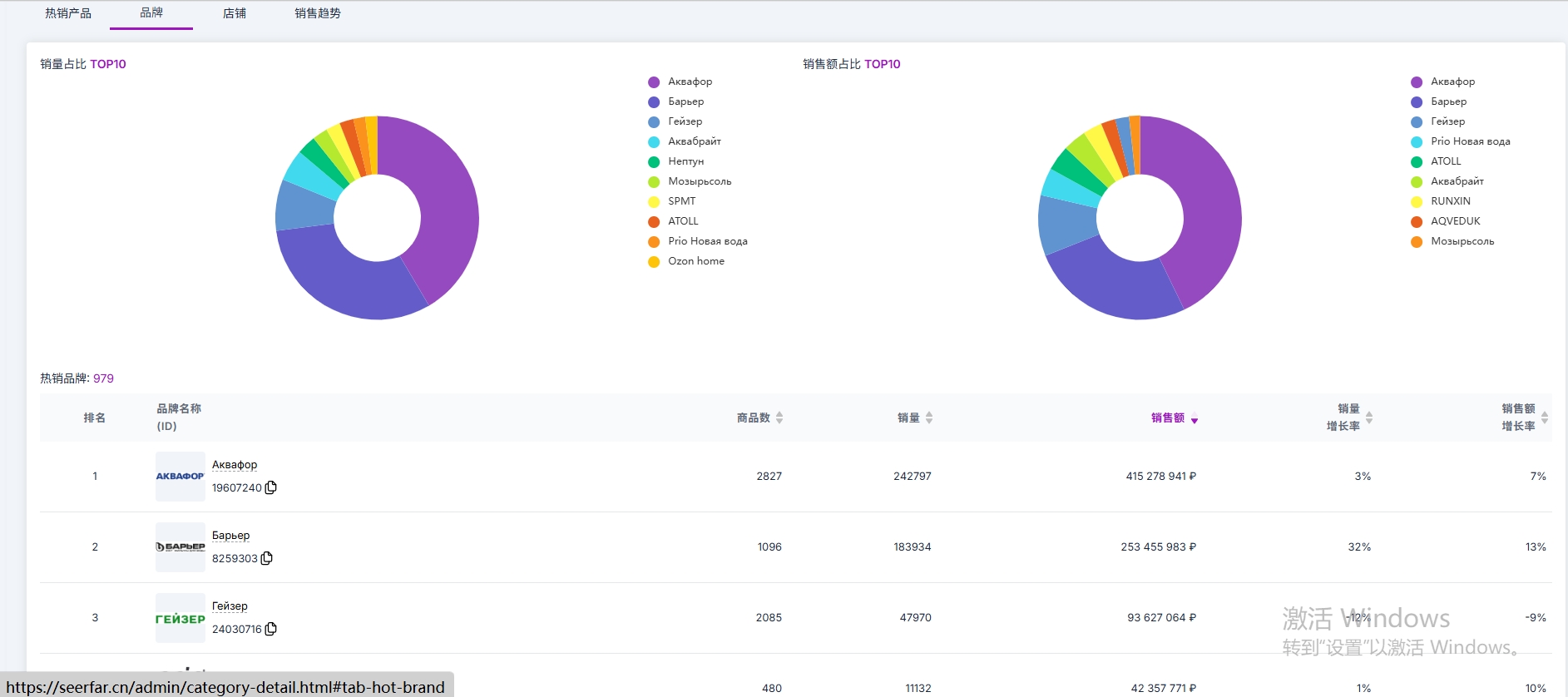
Task: Click revenue 415 278 941 ₽
Action: pos(1161,477)
